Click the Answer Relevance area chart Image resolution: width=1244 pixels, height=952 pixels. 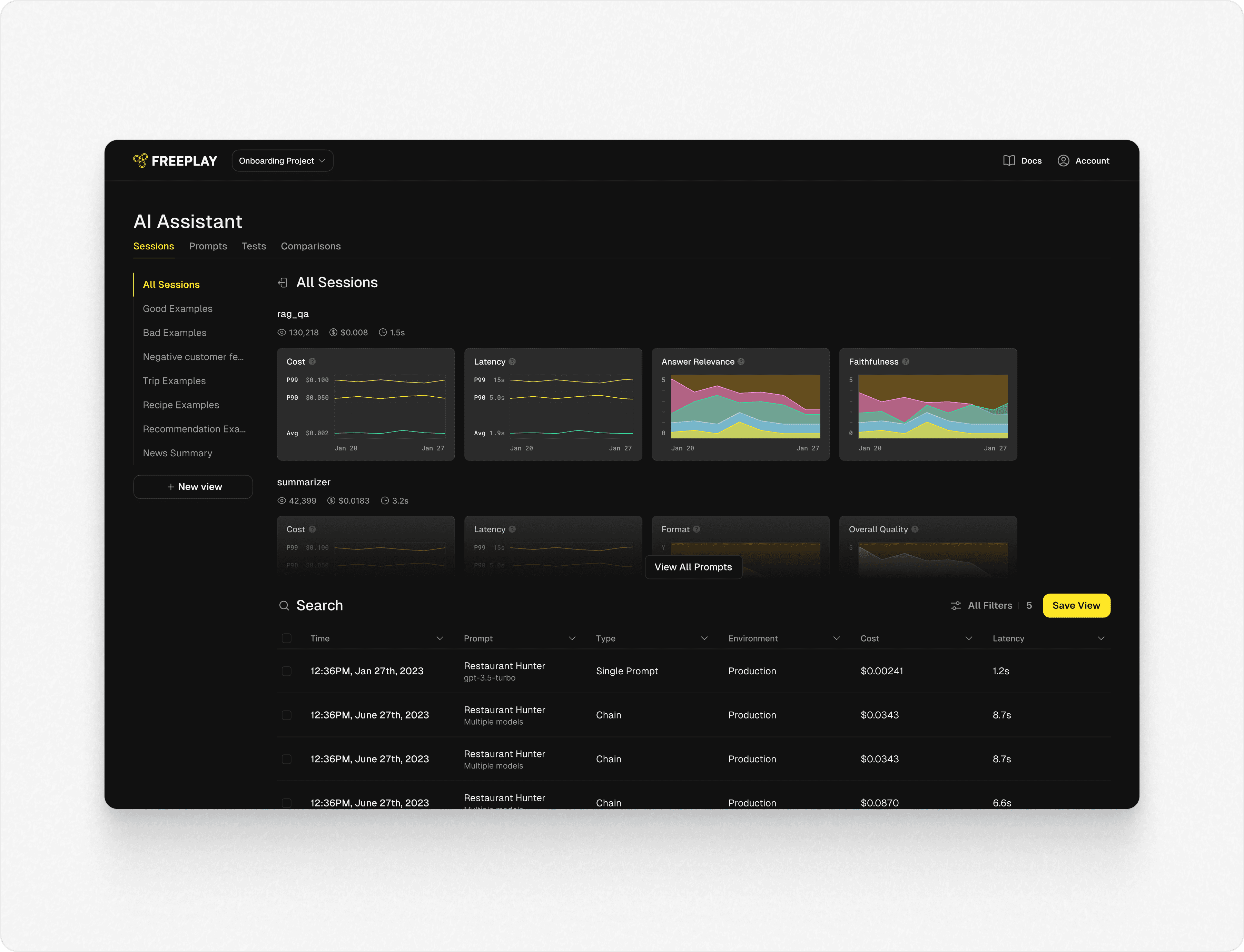pyautogui.click(x=745, y=406)
